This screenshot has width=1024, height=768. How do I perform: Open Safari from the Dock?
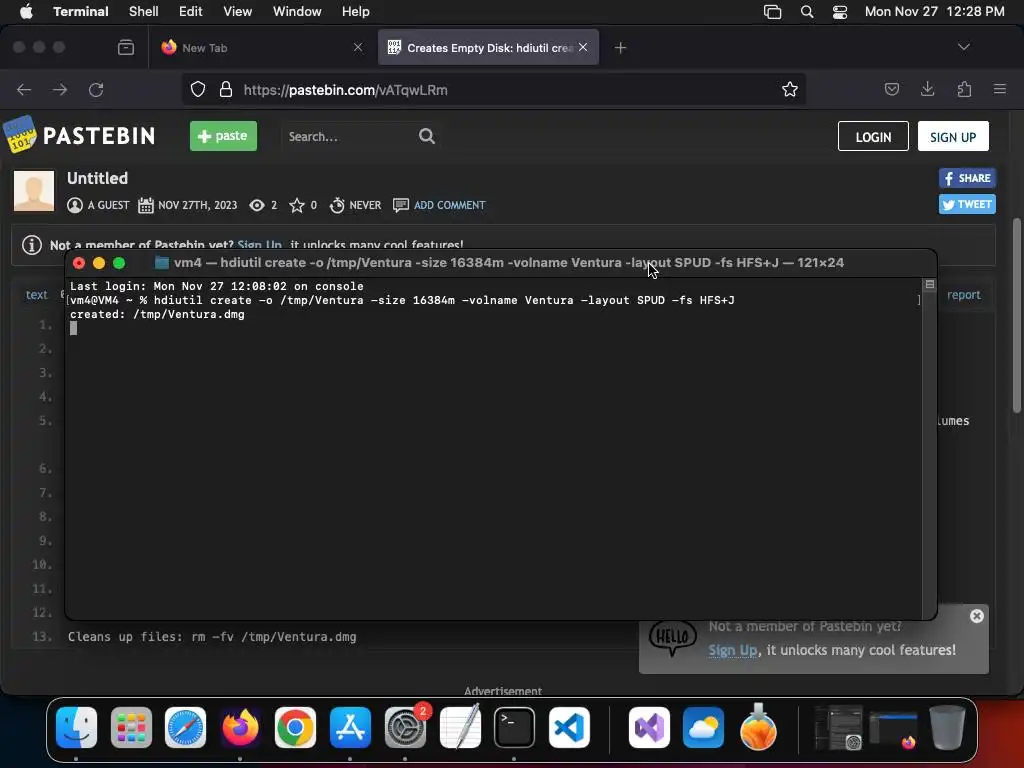click(x=185, y=727)
